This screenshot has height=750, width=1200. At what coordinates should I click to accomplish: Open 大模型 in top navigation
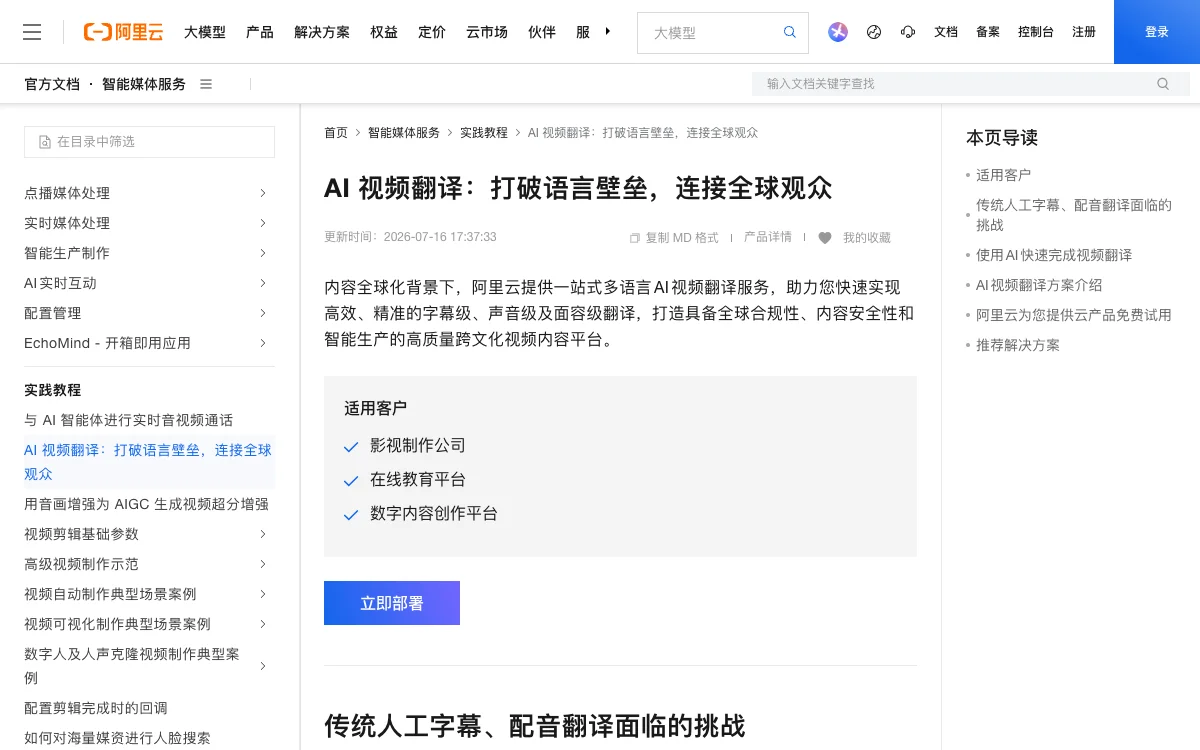click(205, 32)
